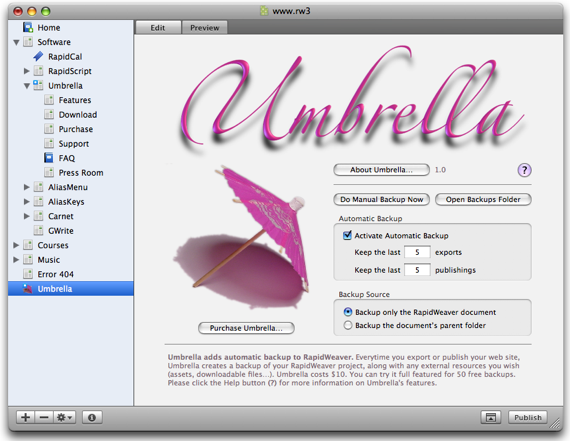Click the Software page icon

(x=28, y=42)
